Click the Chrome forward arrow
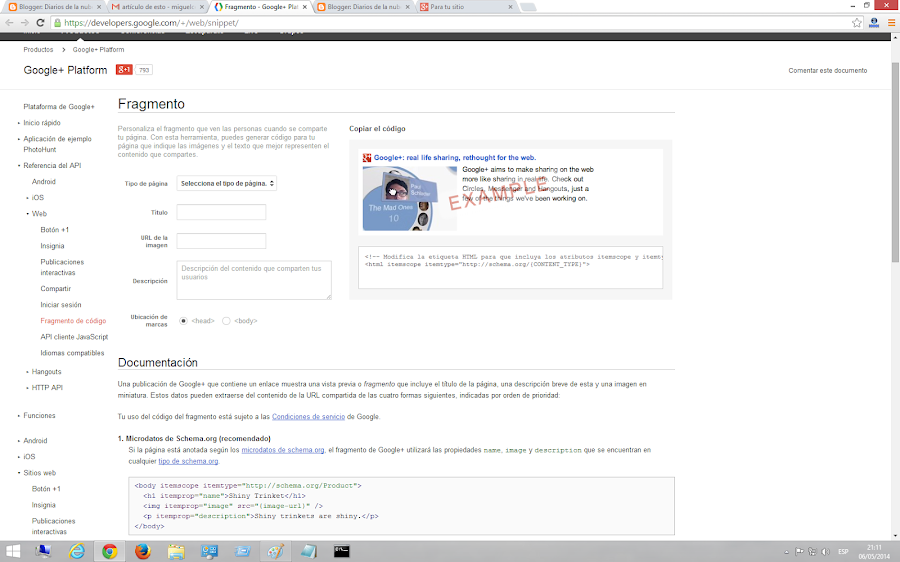 point(25,22)
